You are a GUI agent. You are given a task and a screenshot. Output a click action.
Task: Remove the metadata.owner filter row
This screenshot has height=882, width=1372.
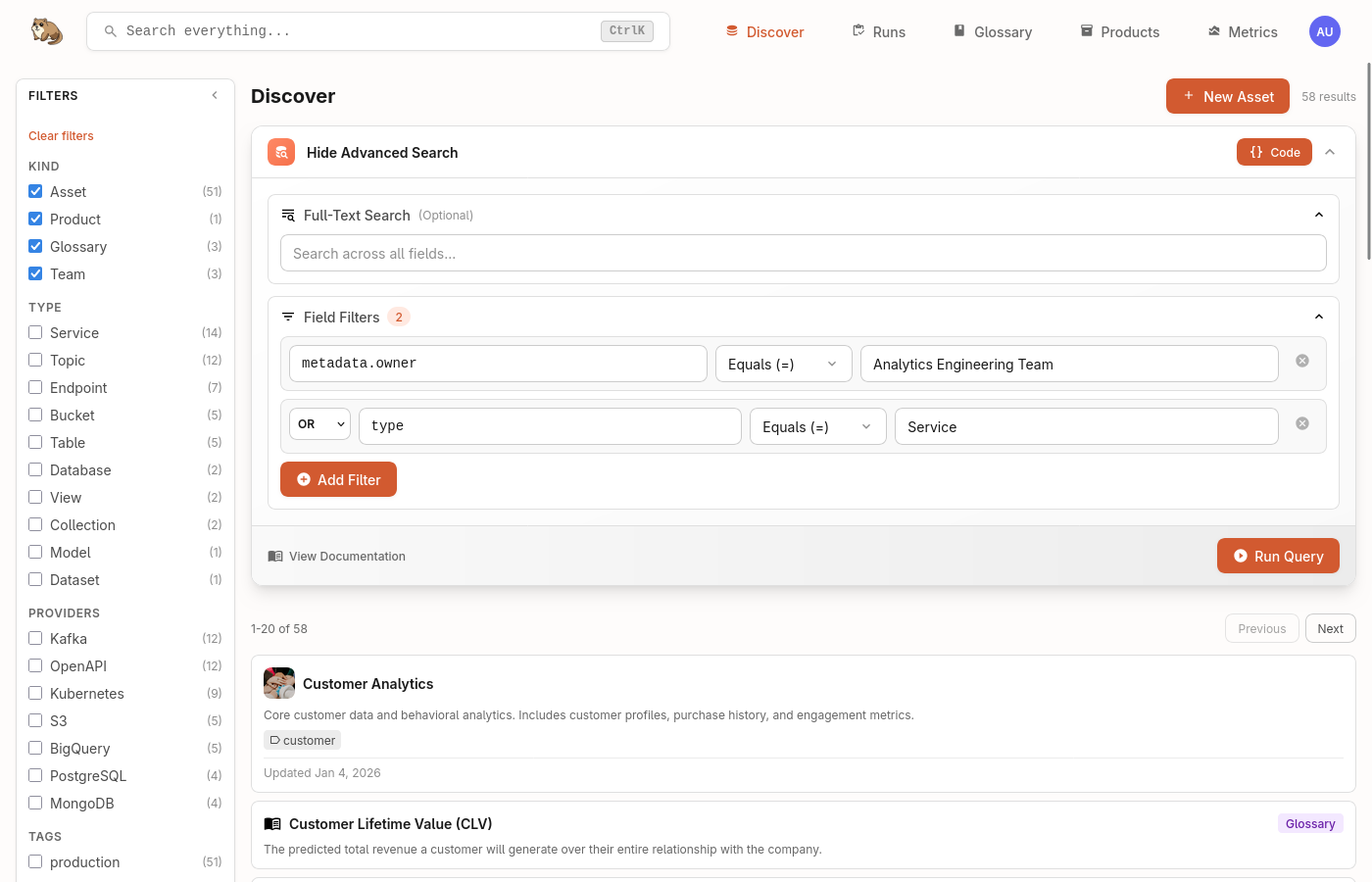1301,361
